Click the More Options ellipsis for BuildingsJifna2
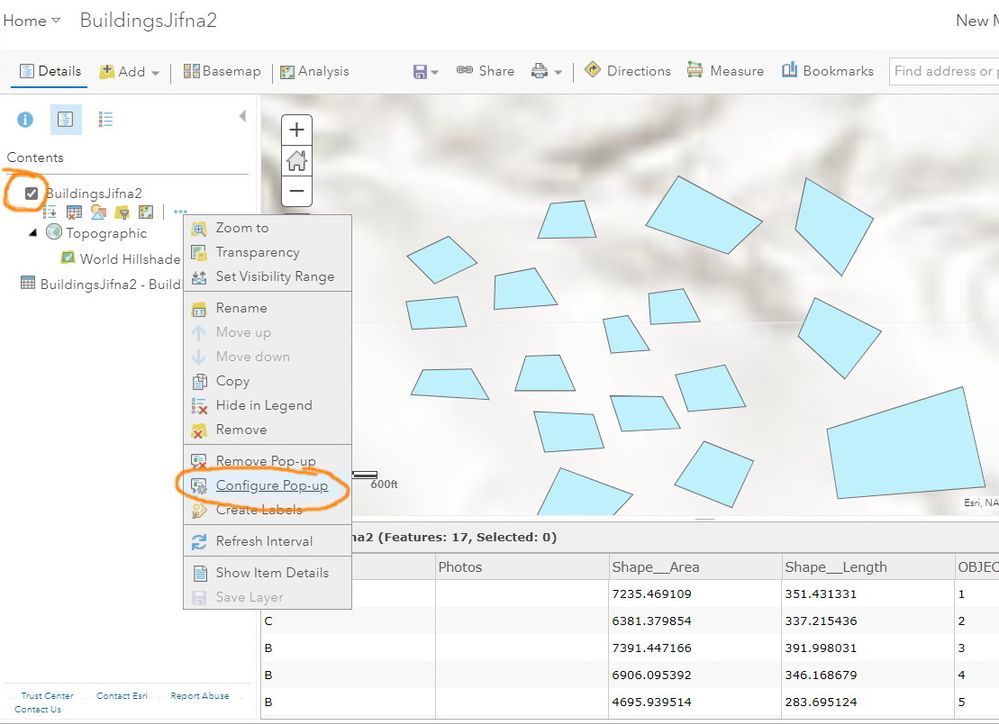Screen dimensions: 999x724 (180, 211)
